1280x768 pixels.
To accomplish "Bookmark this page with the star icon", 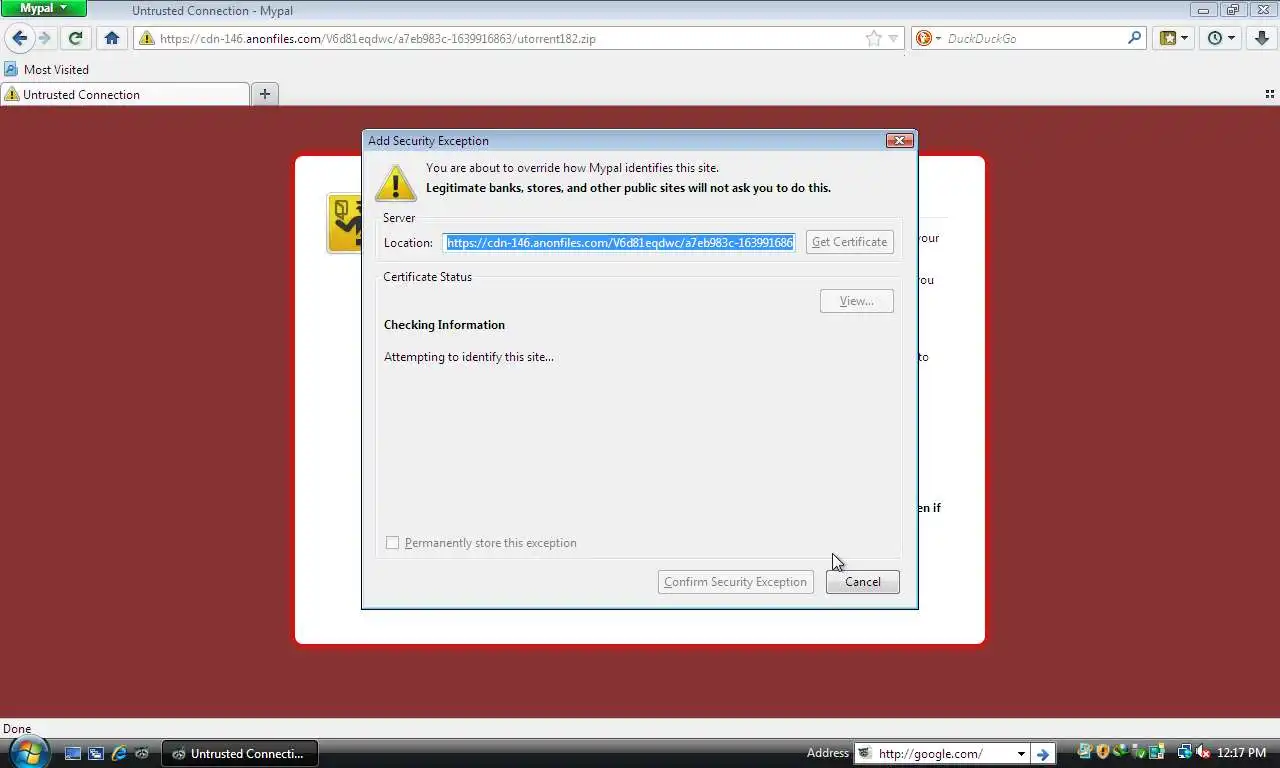I will (874, 38).
